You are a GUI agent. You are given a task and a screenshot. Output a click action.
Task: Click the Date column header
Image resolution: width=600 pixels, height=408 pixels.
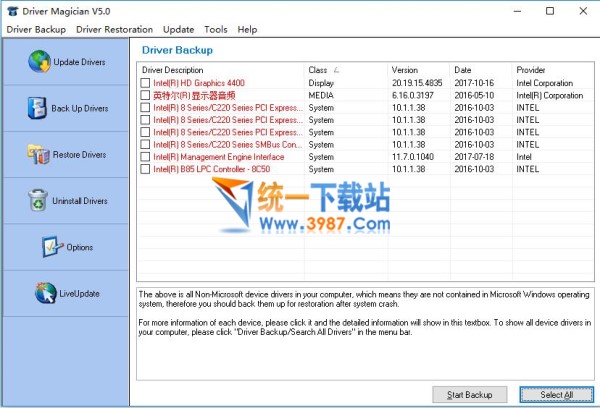point(463,70)
